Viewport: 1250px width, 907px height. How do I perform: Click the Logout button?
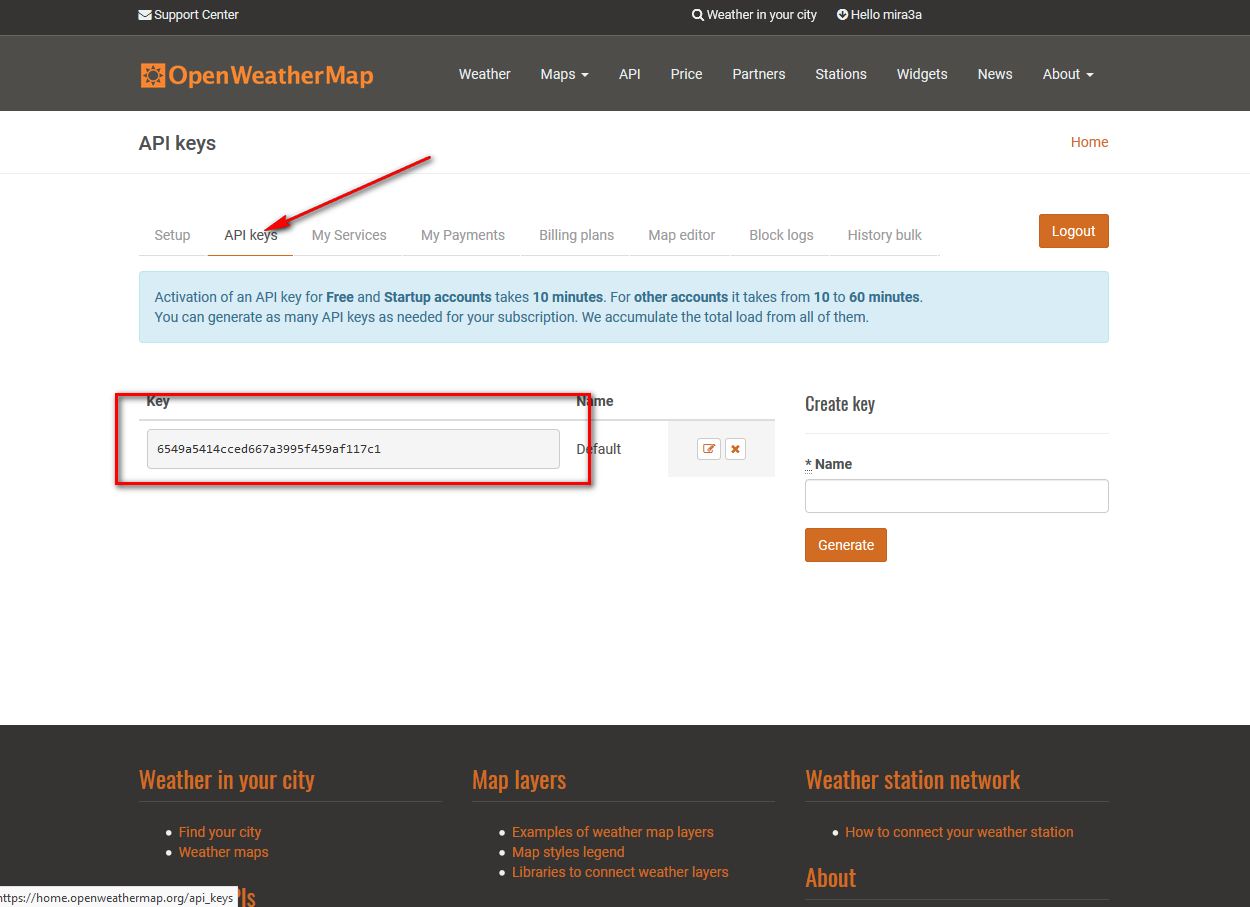pos(1073,231)
